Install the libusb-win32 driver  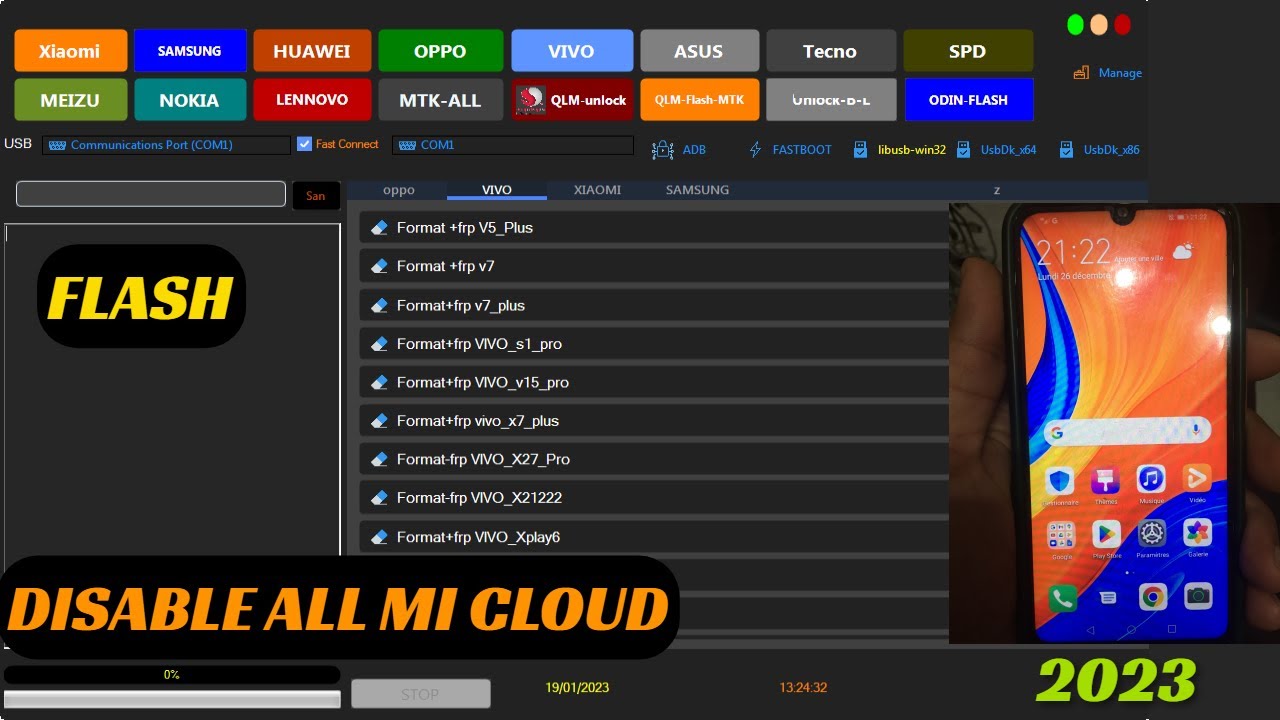tap(899, 150)
